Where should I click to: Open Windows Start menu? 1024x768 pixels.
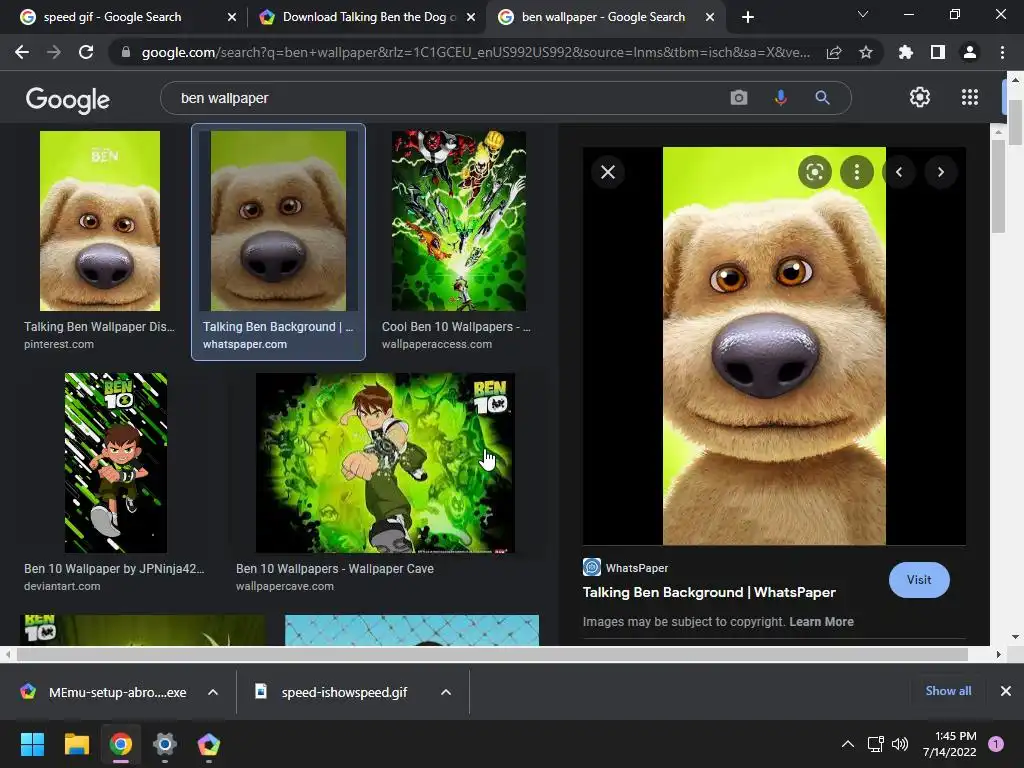point(33,744)
